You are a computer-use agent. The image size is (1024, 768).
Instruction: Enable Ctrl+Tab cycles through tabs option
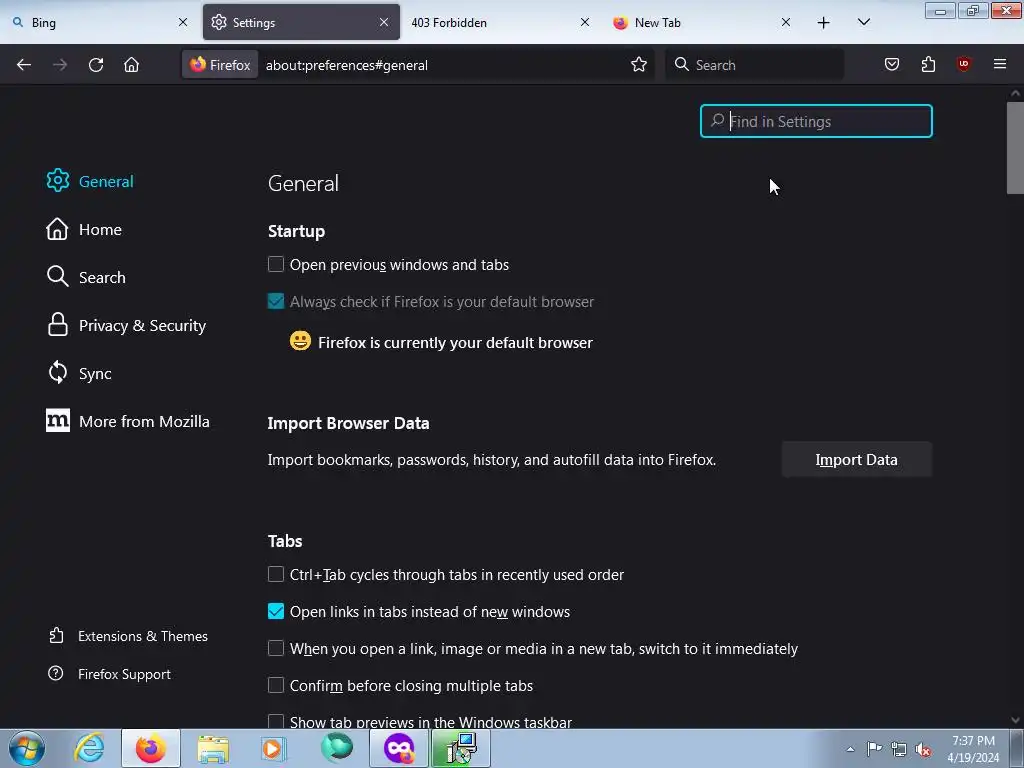276,574
